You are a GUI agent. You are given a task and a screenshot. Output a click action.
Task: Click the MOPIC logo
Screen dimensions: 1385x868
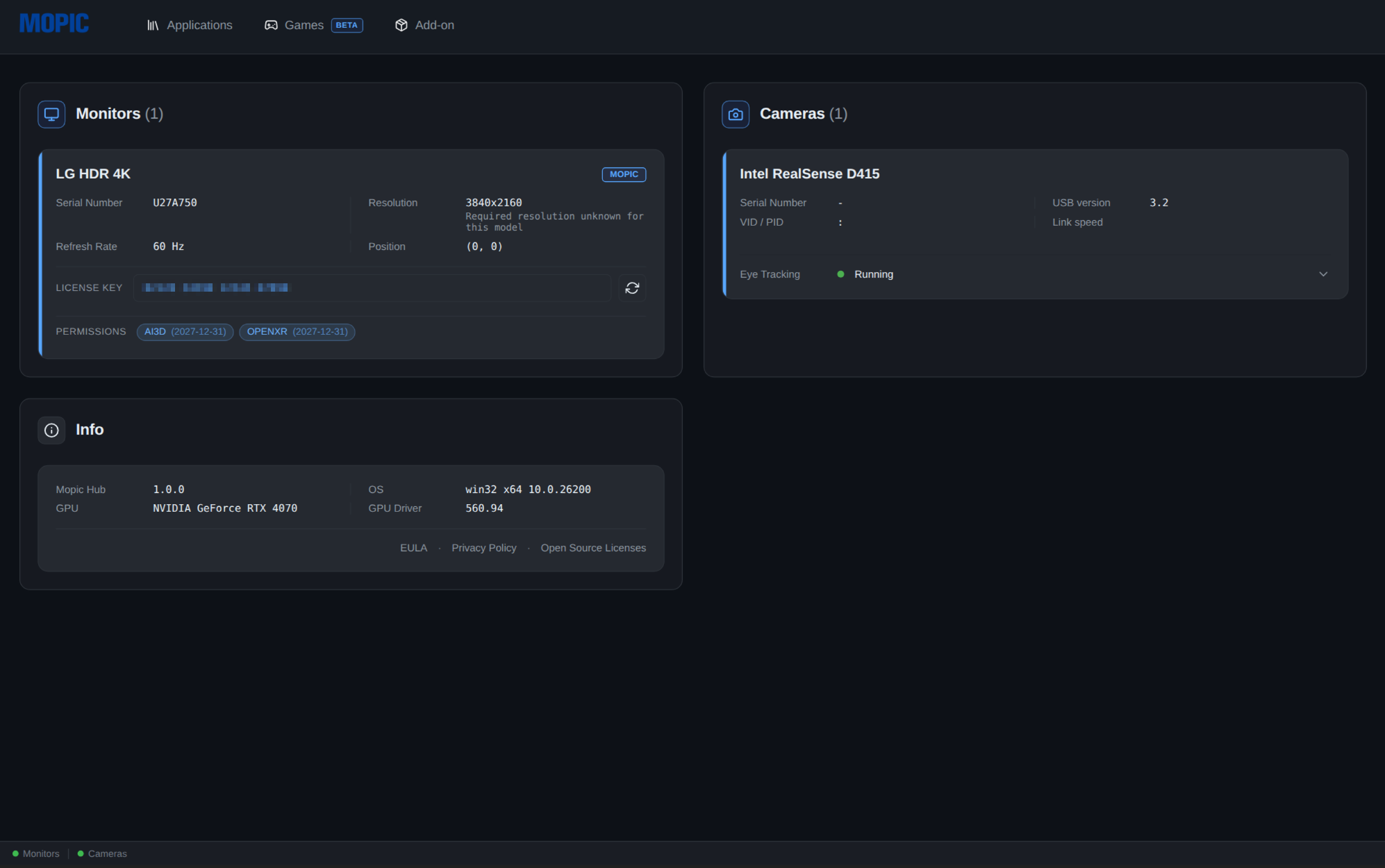54,24
